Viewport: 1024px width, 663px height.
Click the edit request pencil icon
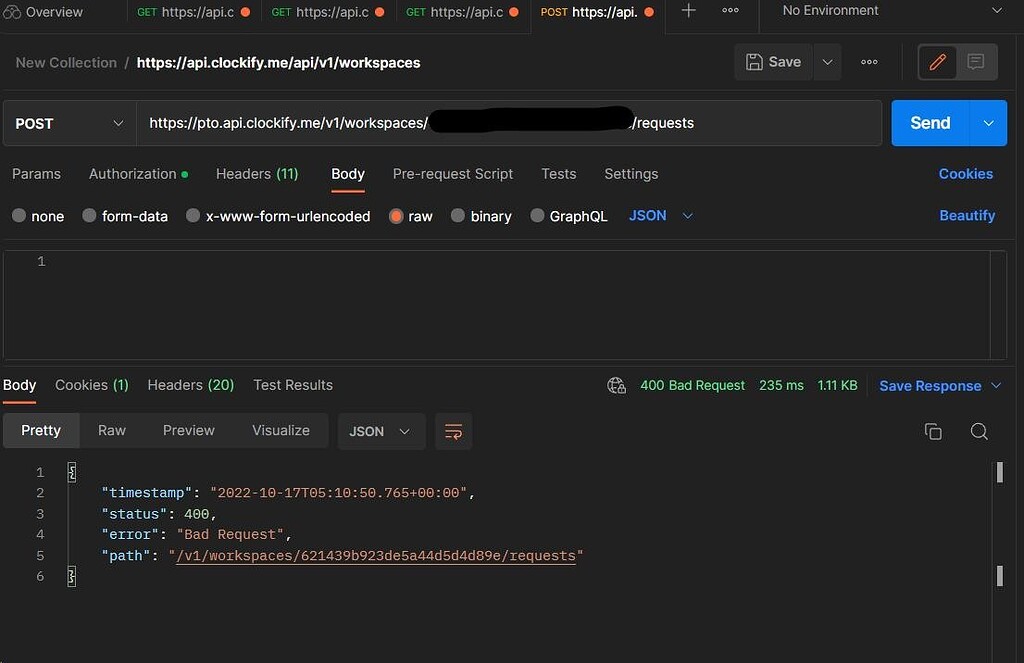(937, 62)
